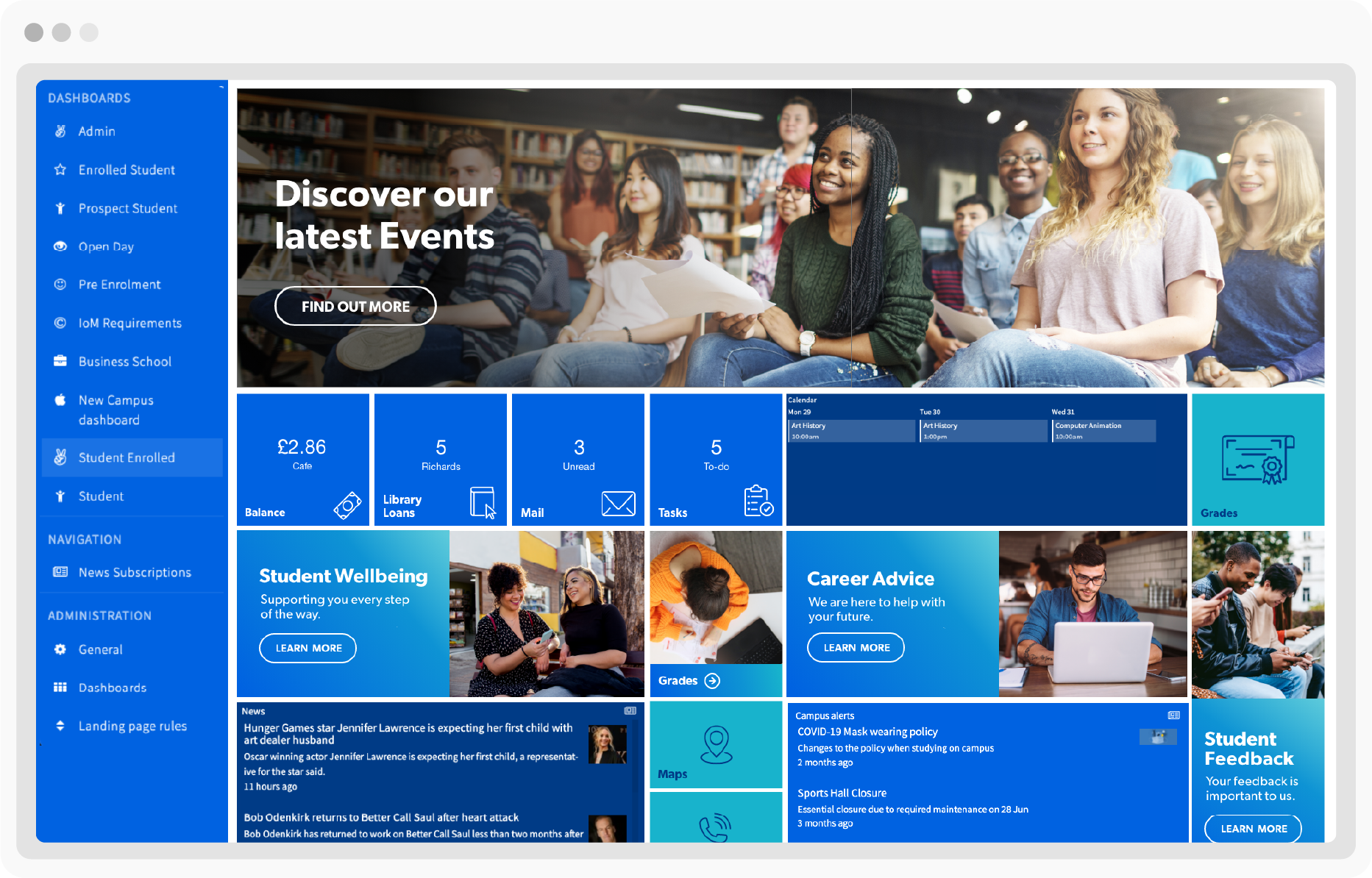The width and height of the screenshot is (1372, 878).
Task: Click the New Campus dashboard apple icon
Action: point(60,400)
